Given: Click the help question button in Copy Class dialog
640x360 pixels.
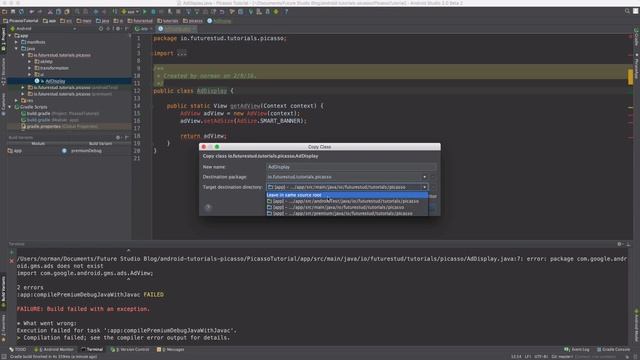Looking at the screenshot, I should pos(208,207).
